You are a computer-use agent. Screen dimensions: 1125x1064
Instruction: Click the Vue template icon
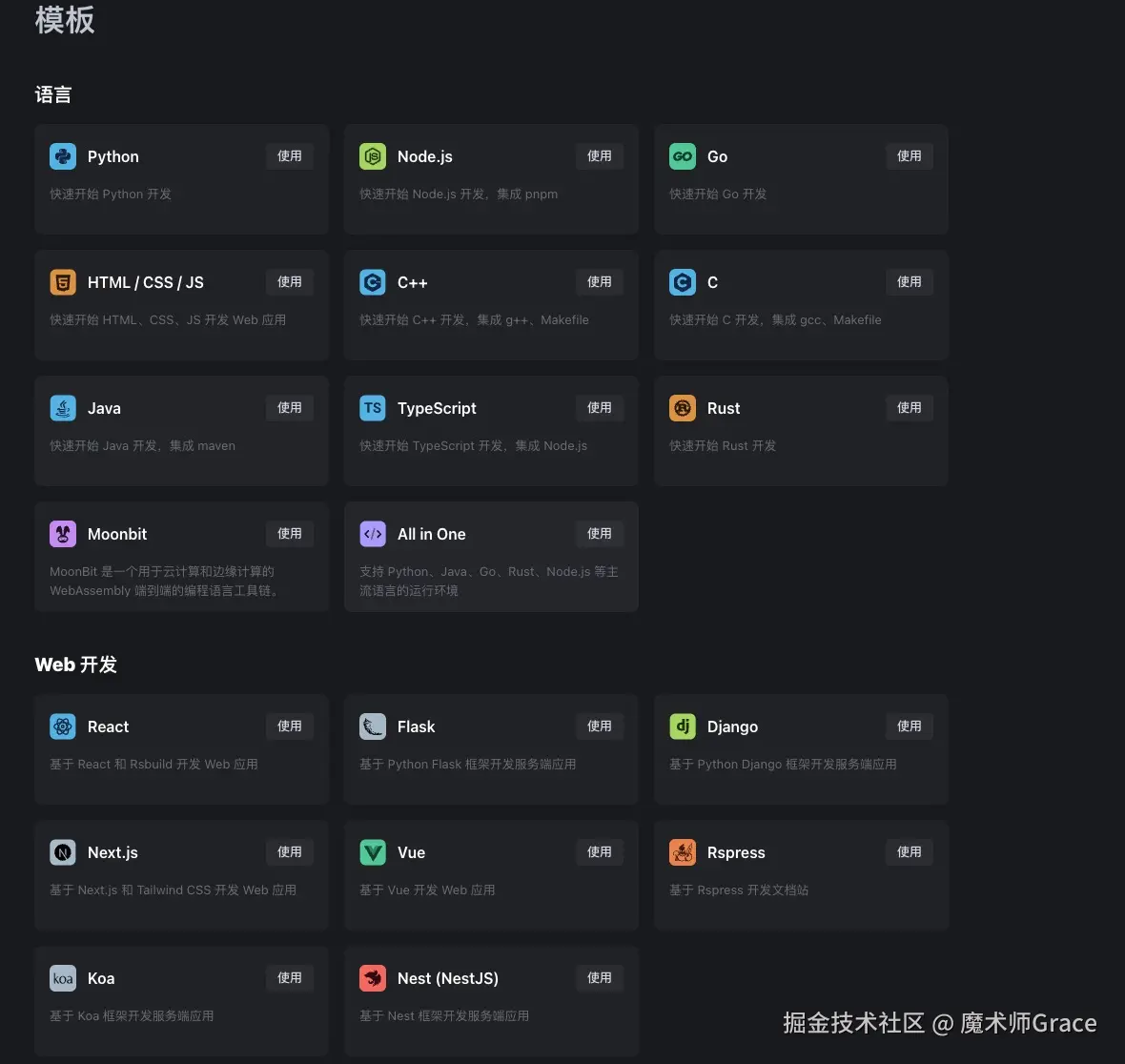coord(373,852)
